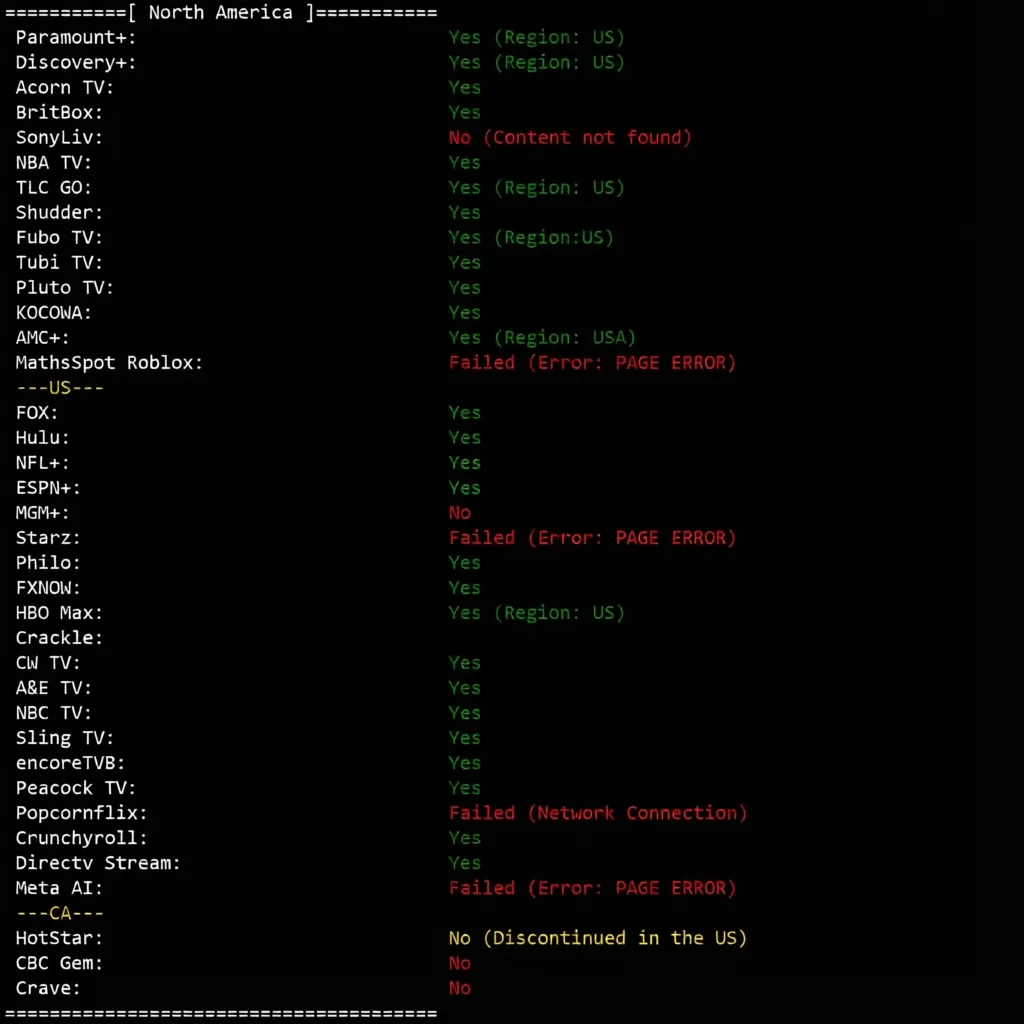Click Starz 'Failed (Error: PAGE ERROR)' text
Image resolution: width=1024 pixels, height=1024 pixels.
coord(592,538)
